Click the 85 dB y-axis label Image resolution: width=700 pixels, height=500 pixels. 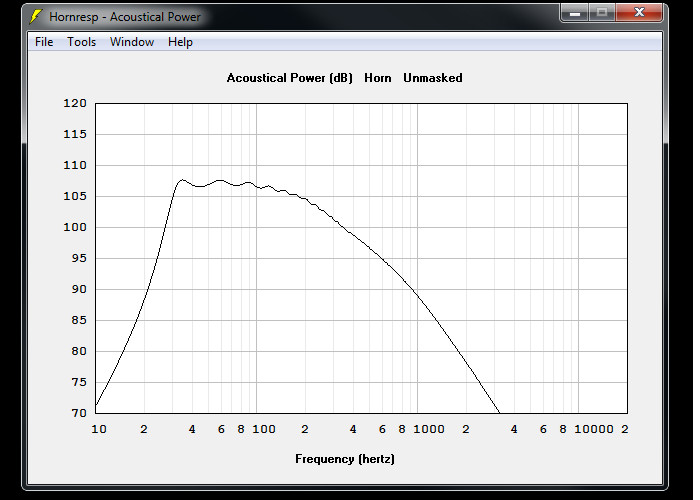pos(79,320)
